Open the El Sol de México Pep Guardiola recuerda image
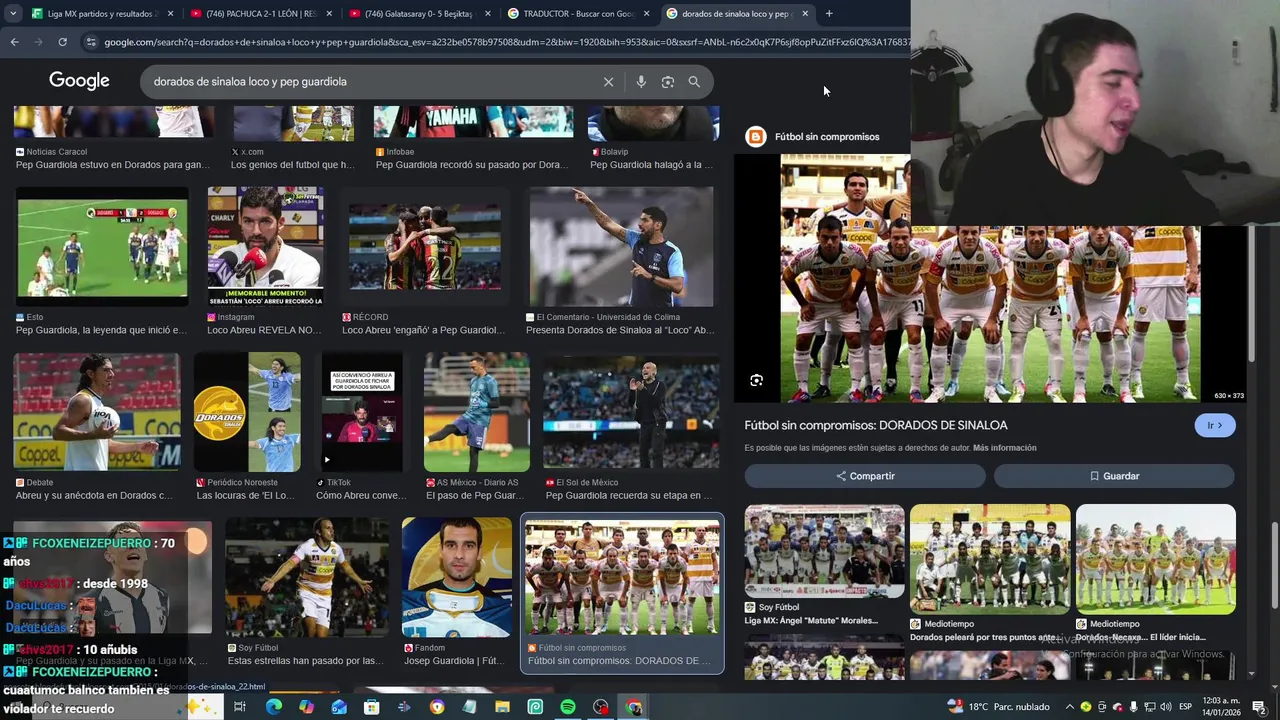This screenshot has height=720, width=1280. pyautogui.click(x=631, y=412)
